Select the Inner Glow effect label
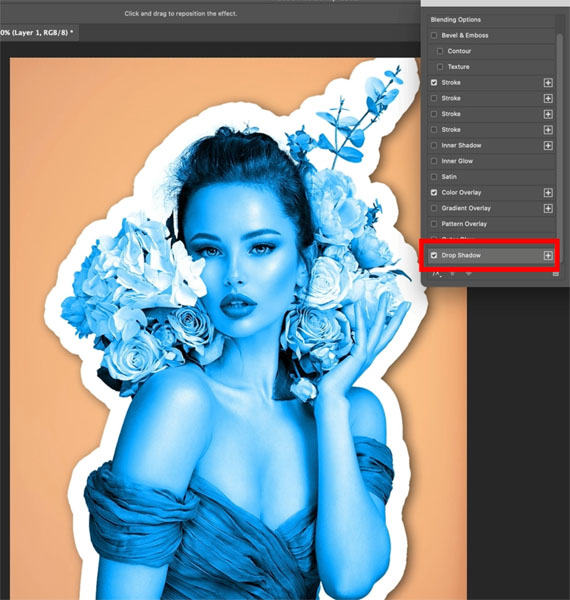570x600 pixels. pos(457,161)
